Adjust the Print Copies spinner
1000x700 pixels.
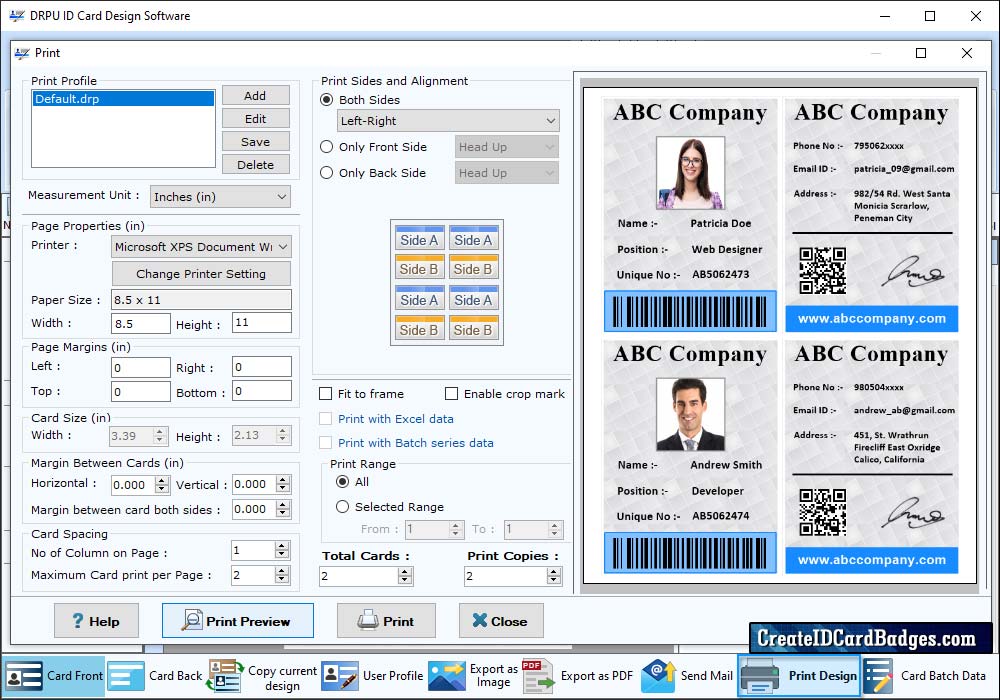click(554, 576)
